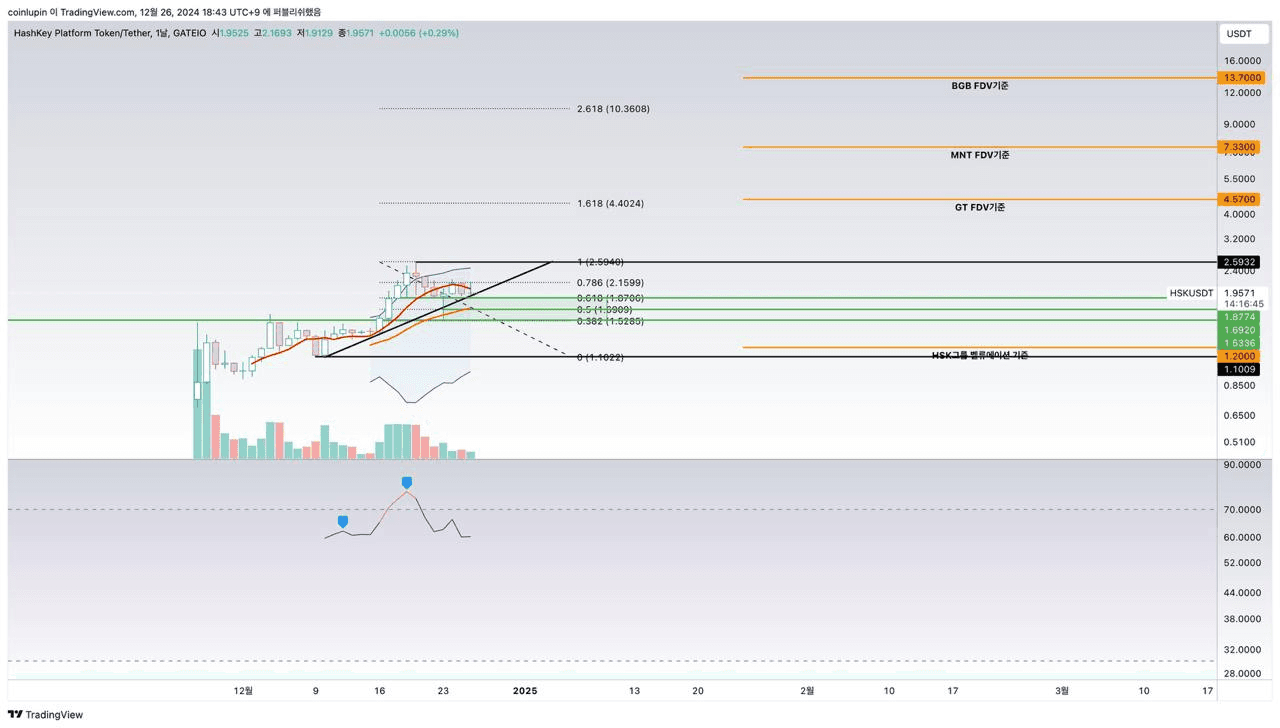Select the HashKey Platform Token/Tether symbol title

click(x=83, y=33)
